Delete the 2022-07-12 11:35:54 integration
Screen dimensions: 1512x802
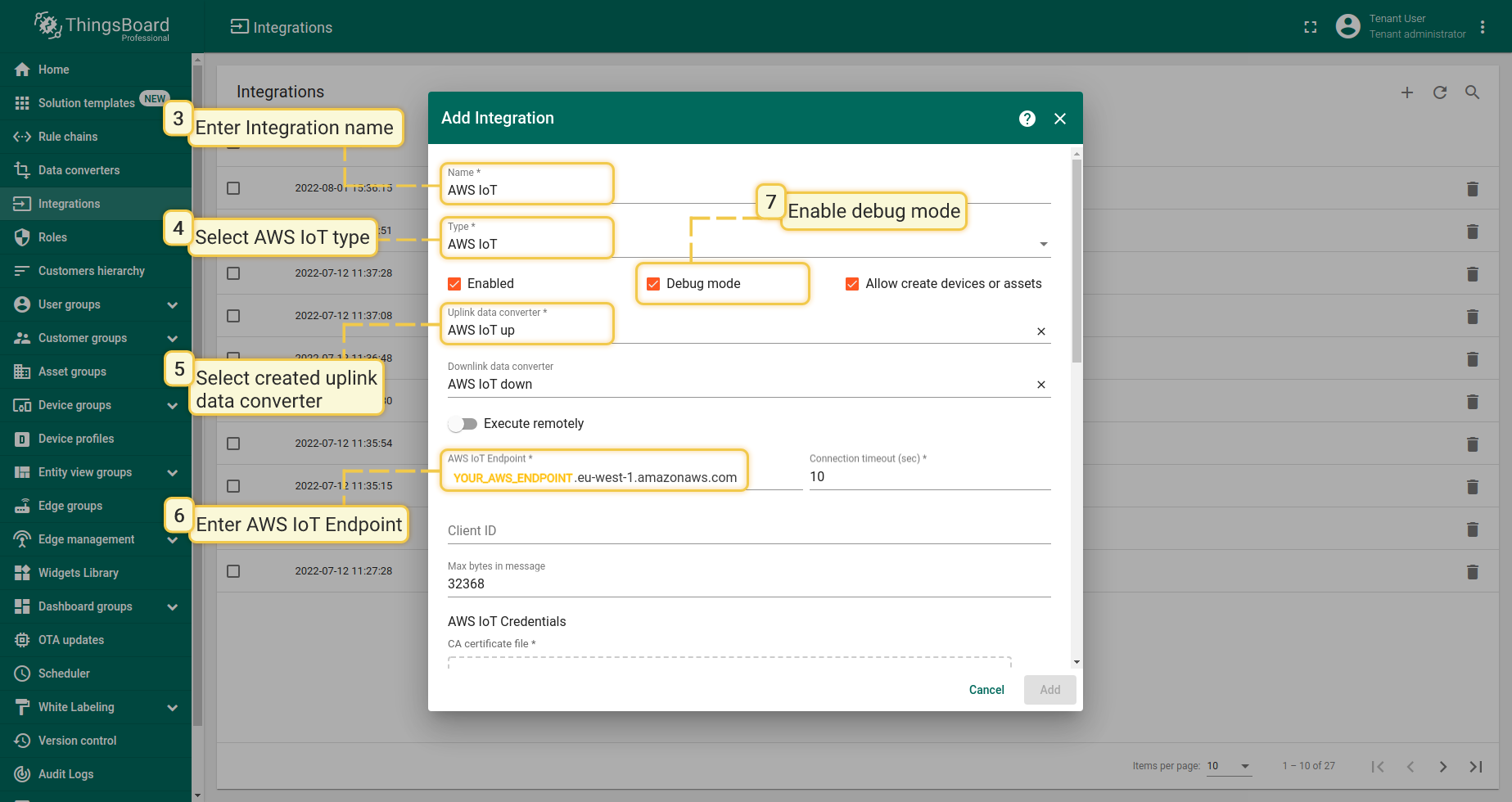click(x=1473, y=444)
